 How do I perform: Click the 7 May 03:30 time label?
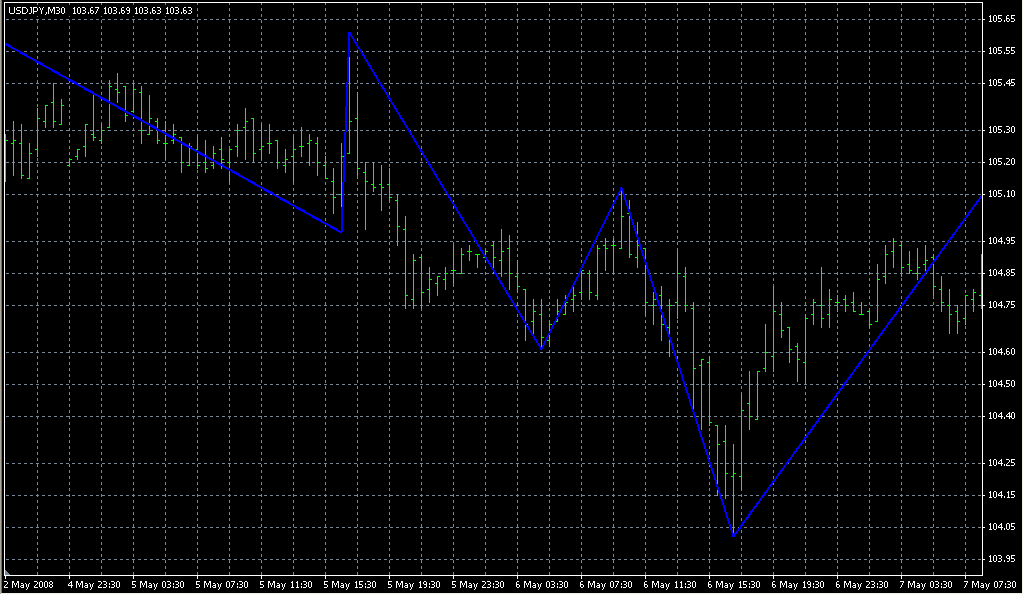(x=926, y=585)
